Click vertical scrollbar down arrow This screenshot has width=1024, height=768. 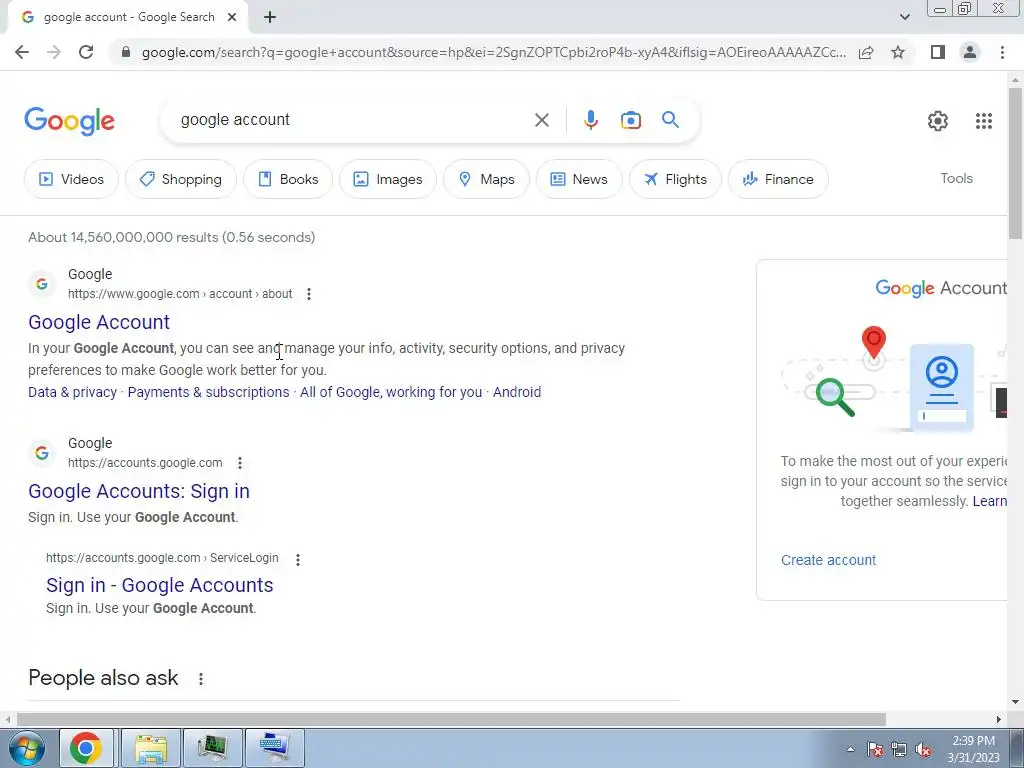(1015, 702)
